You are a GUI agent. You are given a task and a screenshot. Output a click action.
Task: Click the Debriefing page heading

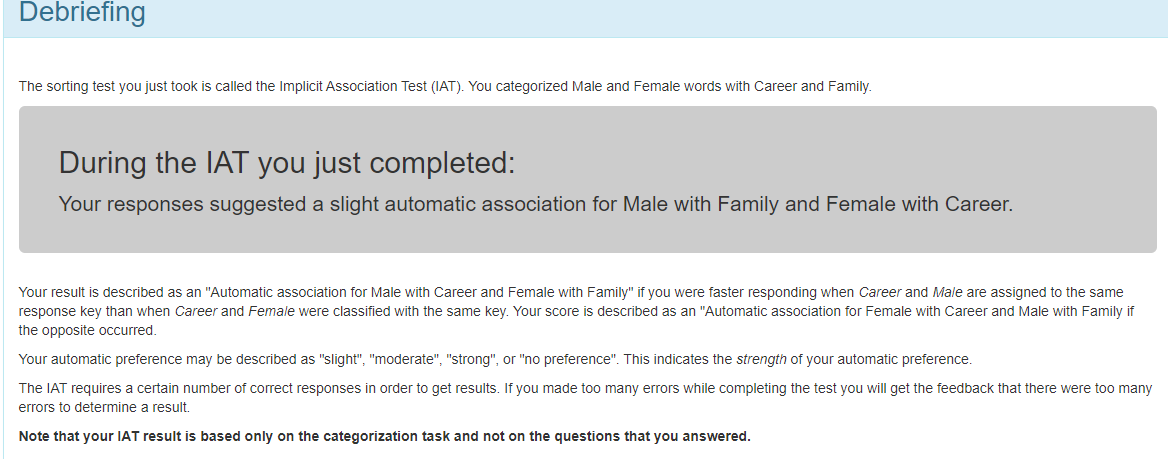pyautogui.click(x=82, y=14)
